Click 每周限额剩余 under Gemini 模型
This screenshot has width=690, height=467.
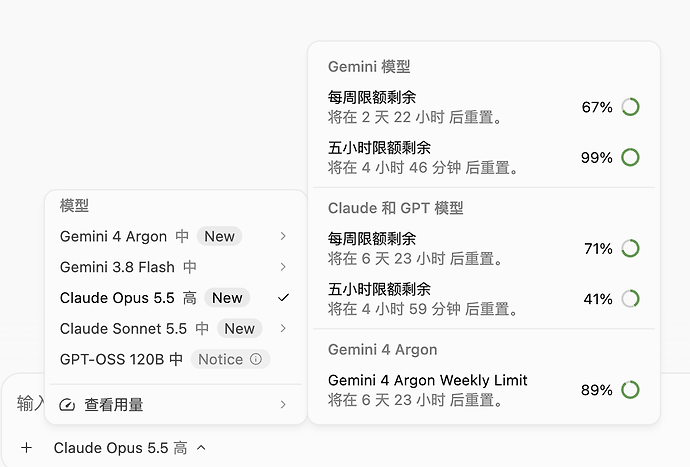click(372, 97)
